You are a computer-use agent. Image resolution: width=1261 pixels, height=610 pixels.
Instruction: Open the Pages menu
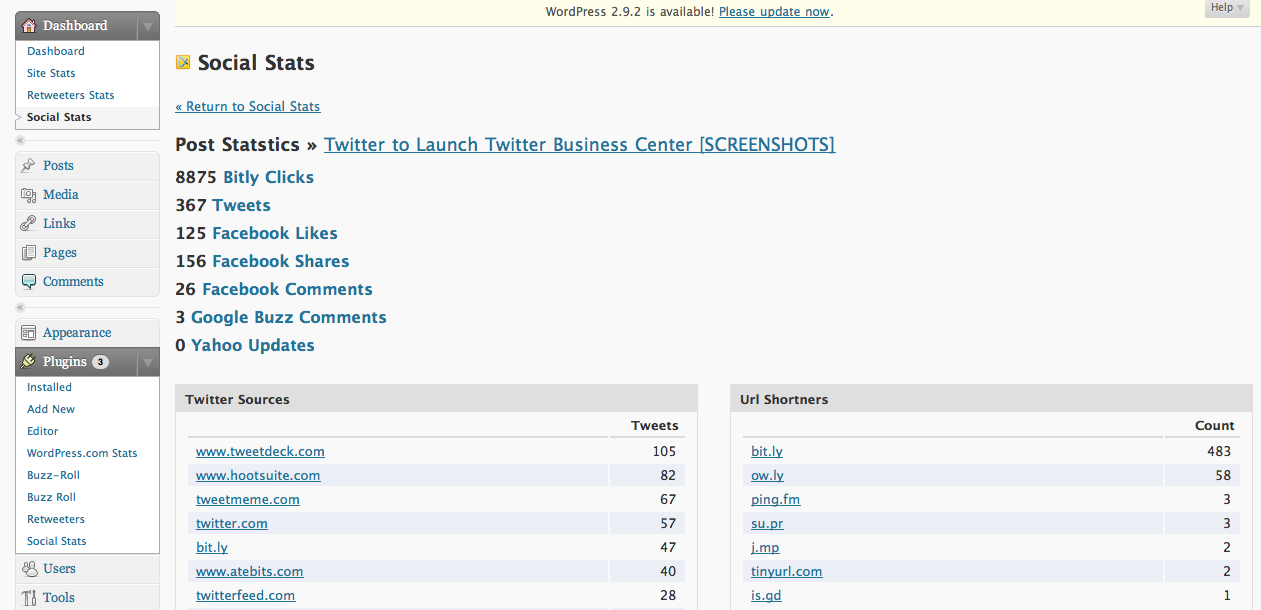point(60,253)
